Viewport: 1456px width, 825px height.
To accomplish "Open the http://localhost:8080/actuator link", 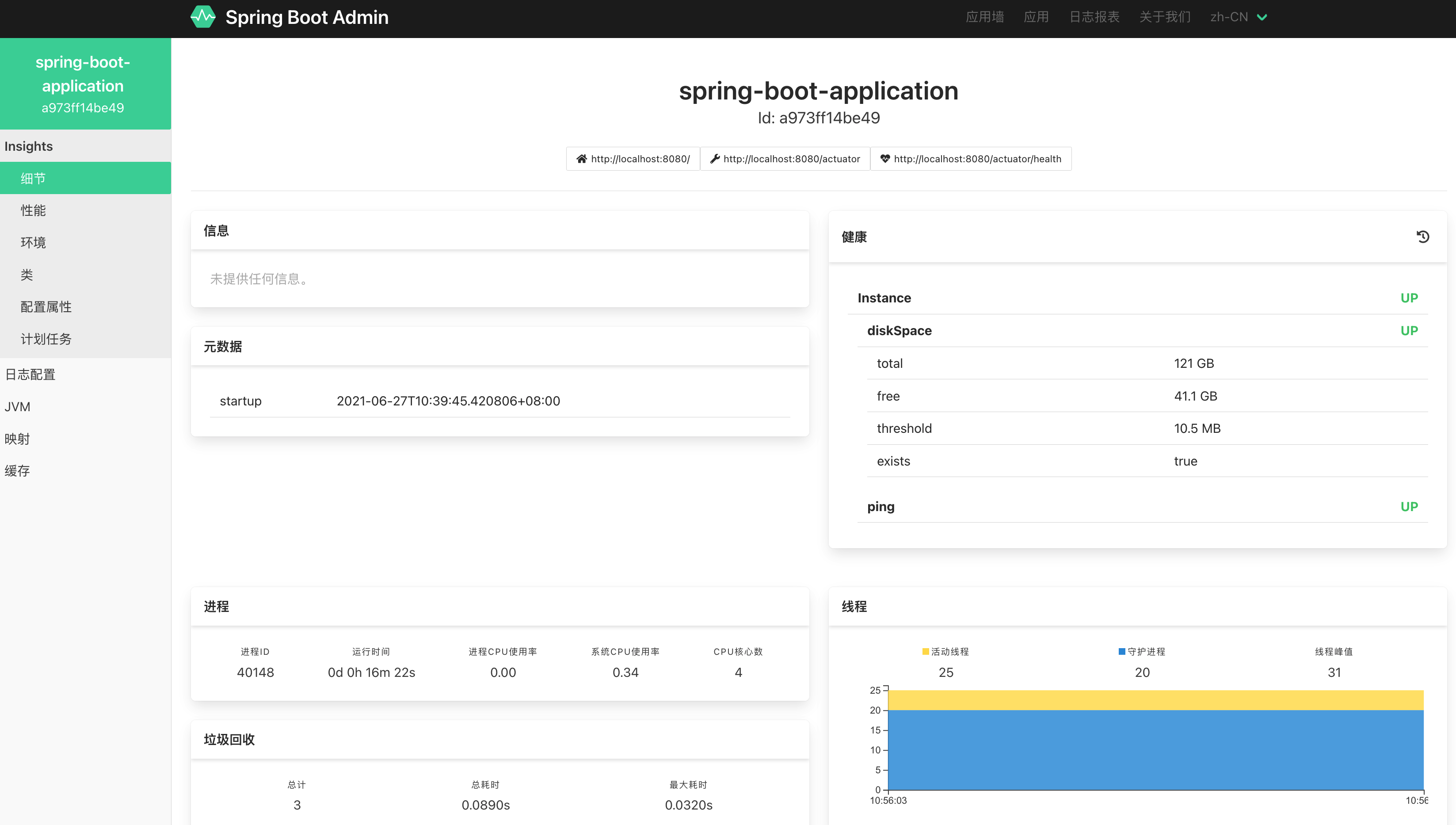I will [785, 159].
